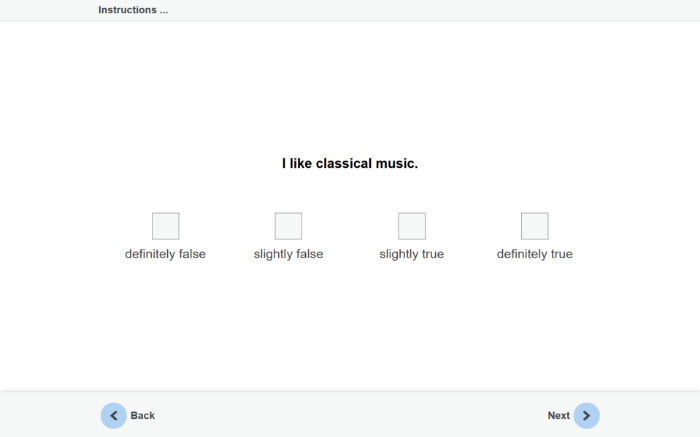
Task: Click the word "Instructions" in the top bar
Action: [x=127, y=10]
